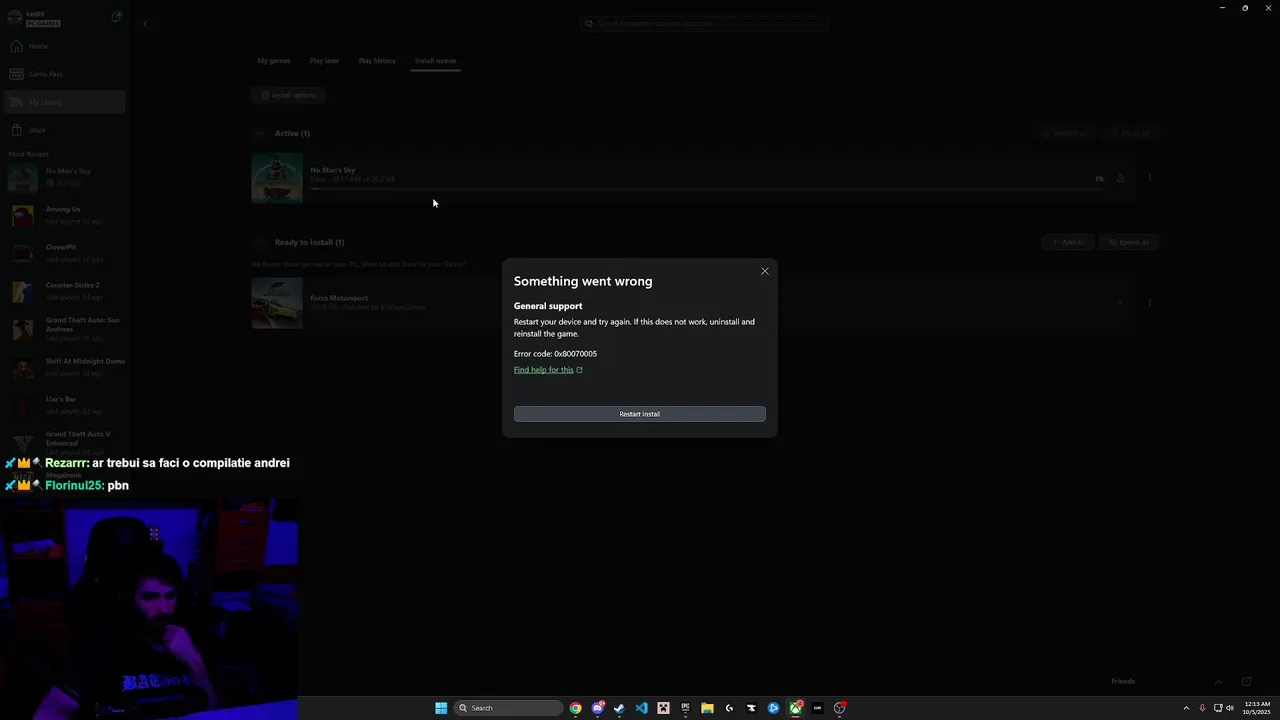
Task: Open File Explorer from taskbar
Action: pos(707,708)
